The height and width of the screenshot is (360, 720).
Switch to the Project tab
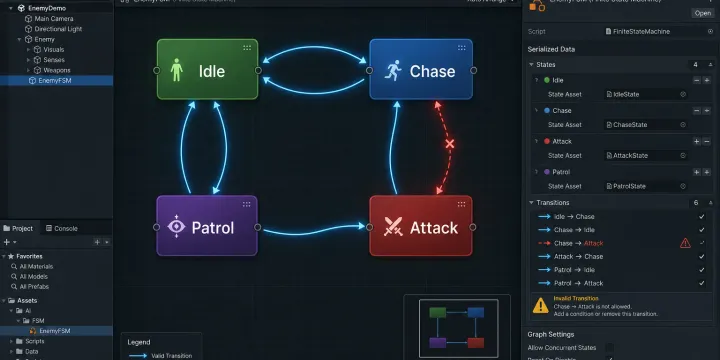pos(18,228)
